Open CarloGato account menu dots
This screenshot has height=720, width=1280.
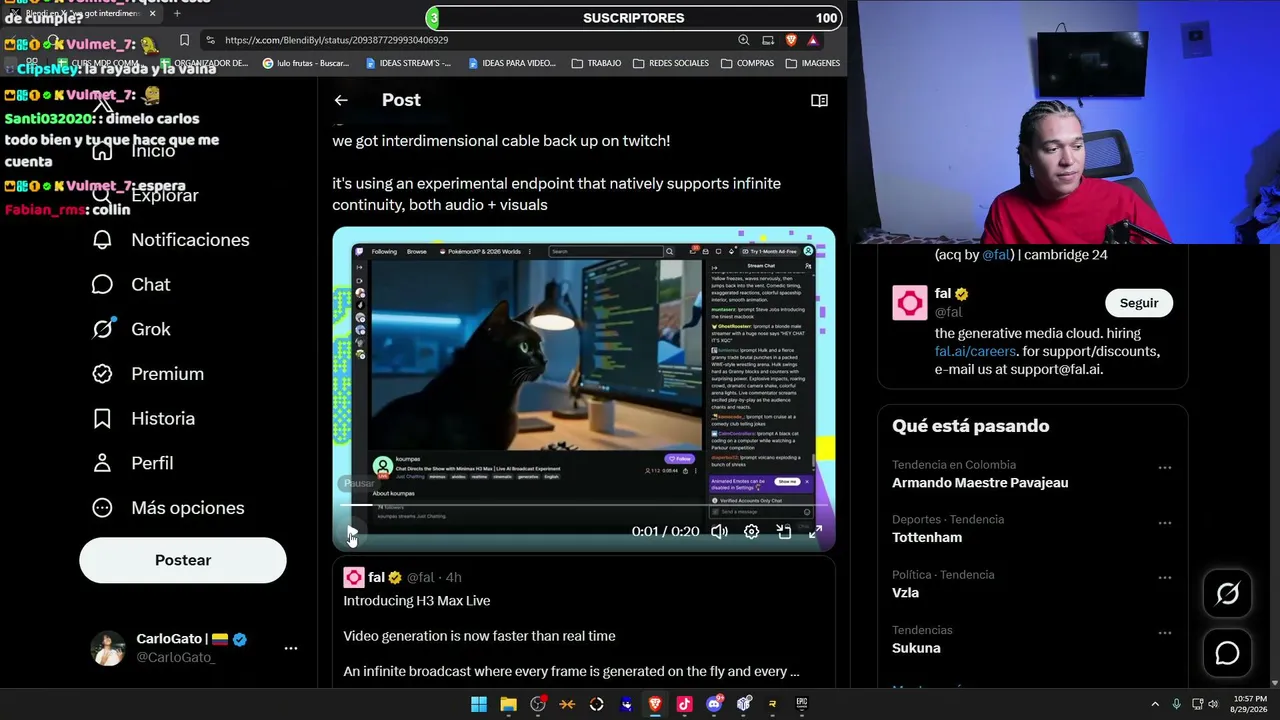coord(291,648)
